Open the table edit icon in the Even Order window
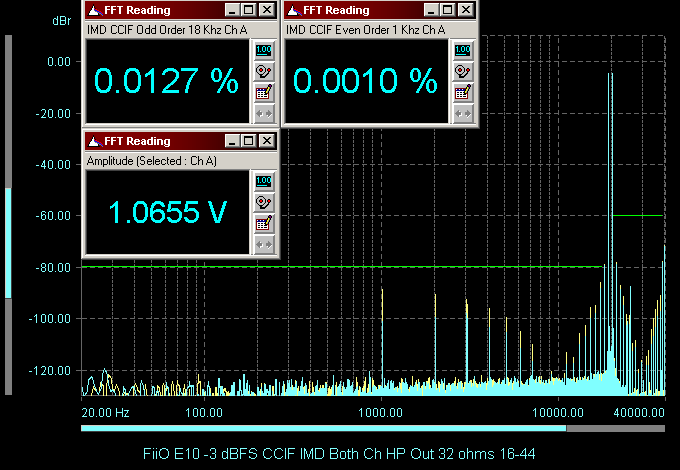680x470 pixels. 461,92
